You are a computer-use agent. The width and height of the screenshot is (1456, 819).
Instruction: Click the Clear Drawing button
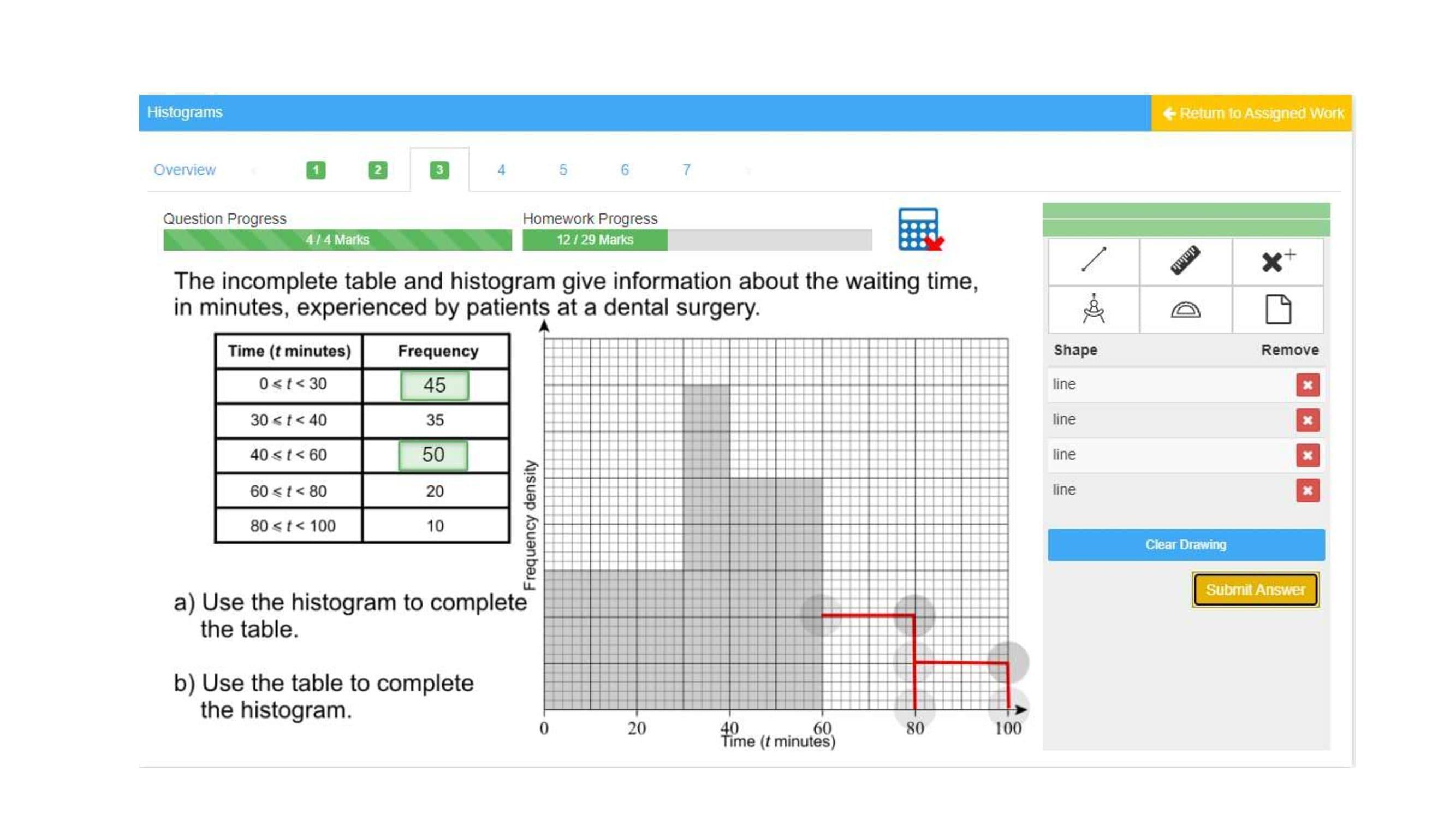tap(1185, 544)
